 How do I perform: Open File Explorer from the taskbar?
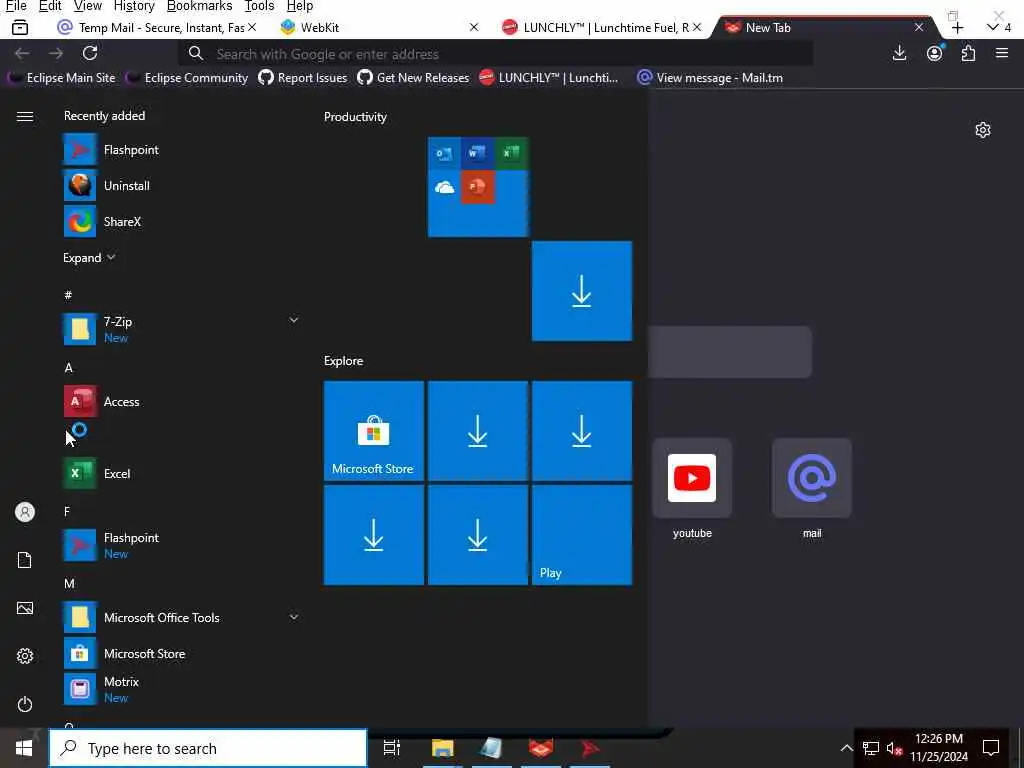click(442, 748)
